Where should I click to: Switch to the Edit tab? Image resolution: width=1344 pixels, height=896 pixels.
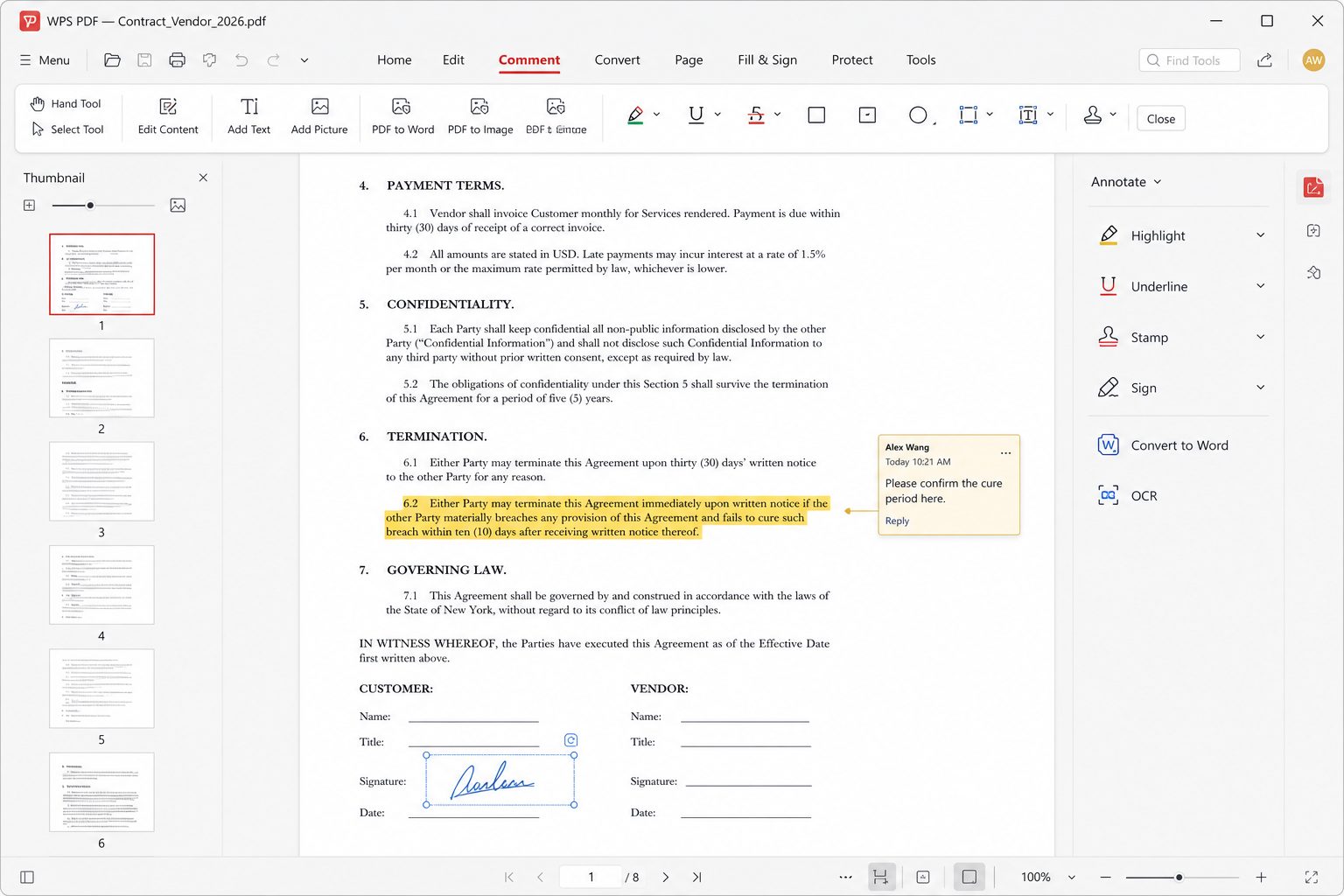pyautogui.click(x=453, y=59)
